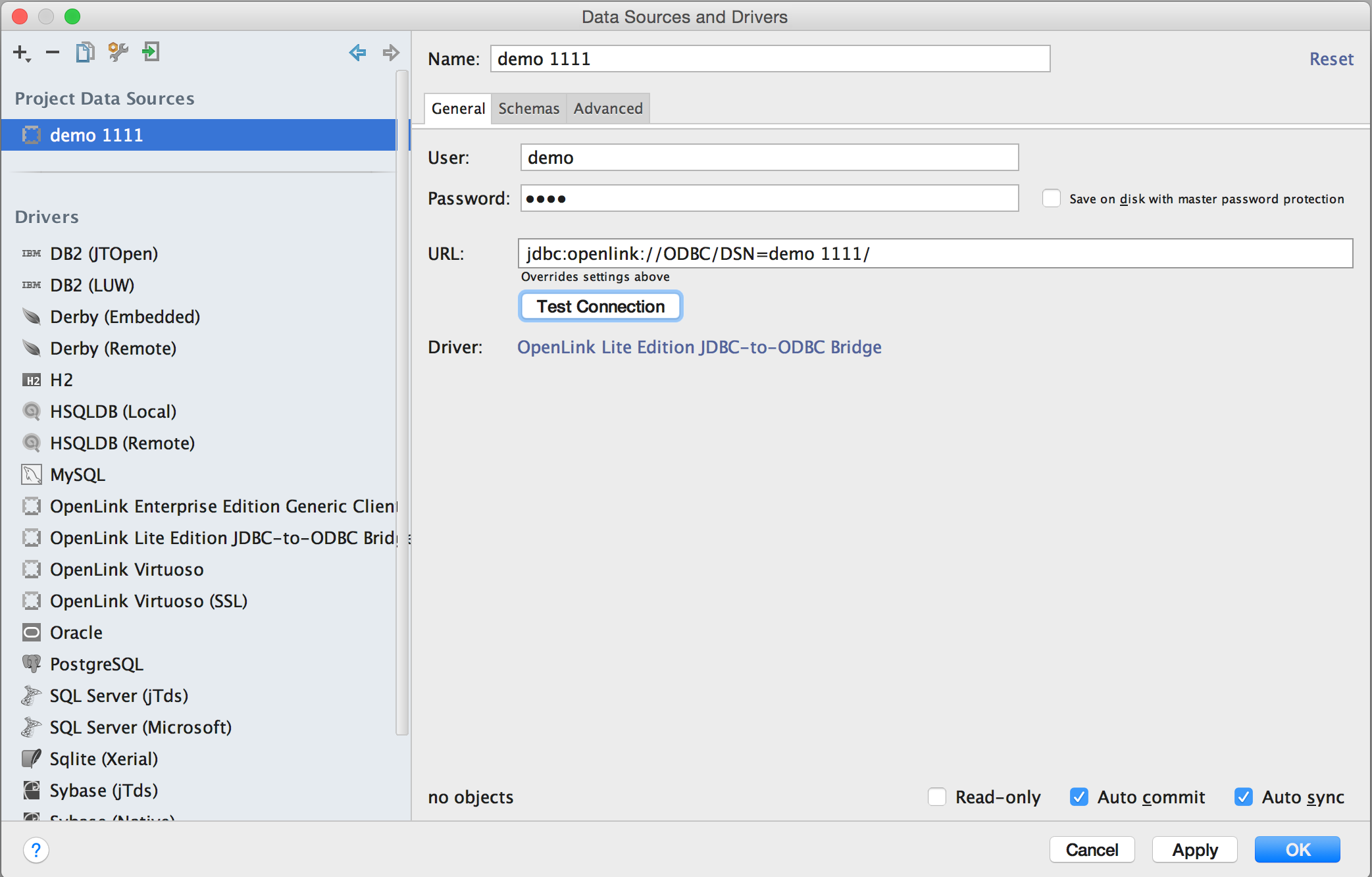Screen dimensions: 1372x877
Task: Click the driver list vertical scrollbar
Action: coord(402,403)
